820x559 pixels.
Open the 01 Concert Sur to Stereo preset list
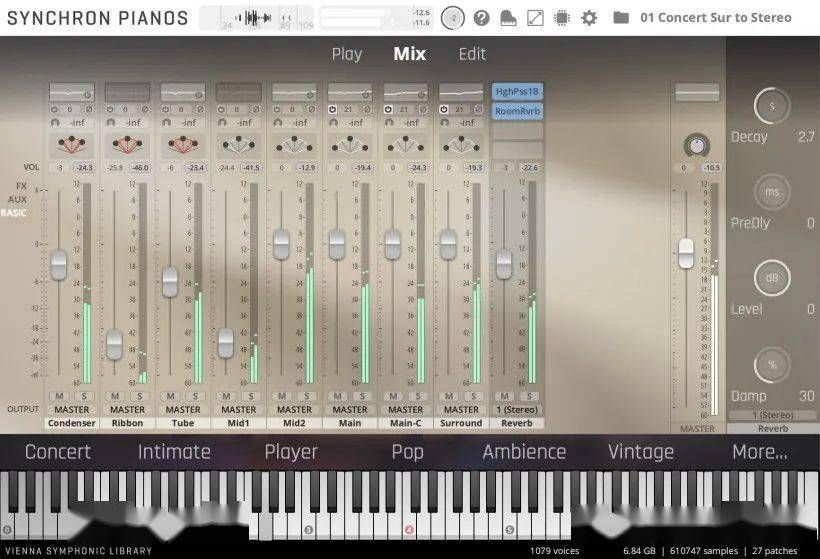(x=715, y=18)
